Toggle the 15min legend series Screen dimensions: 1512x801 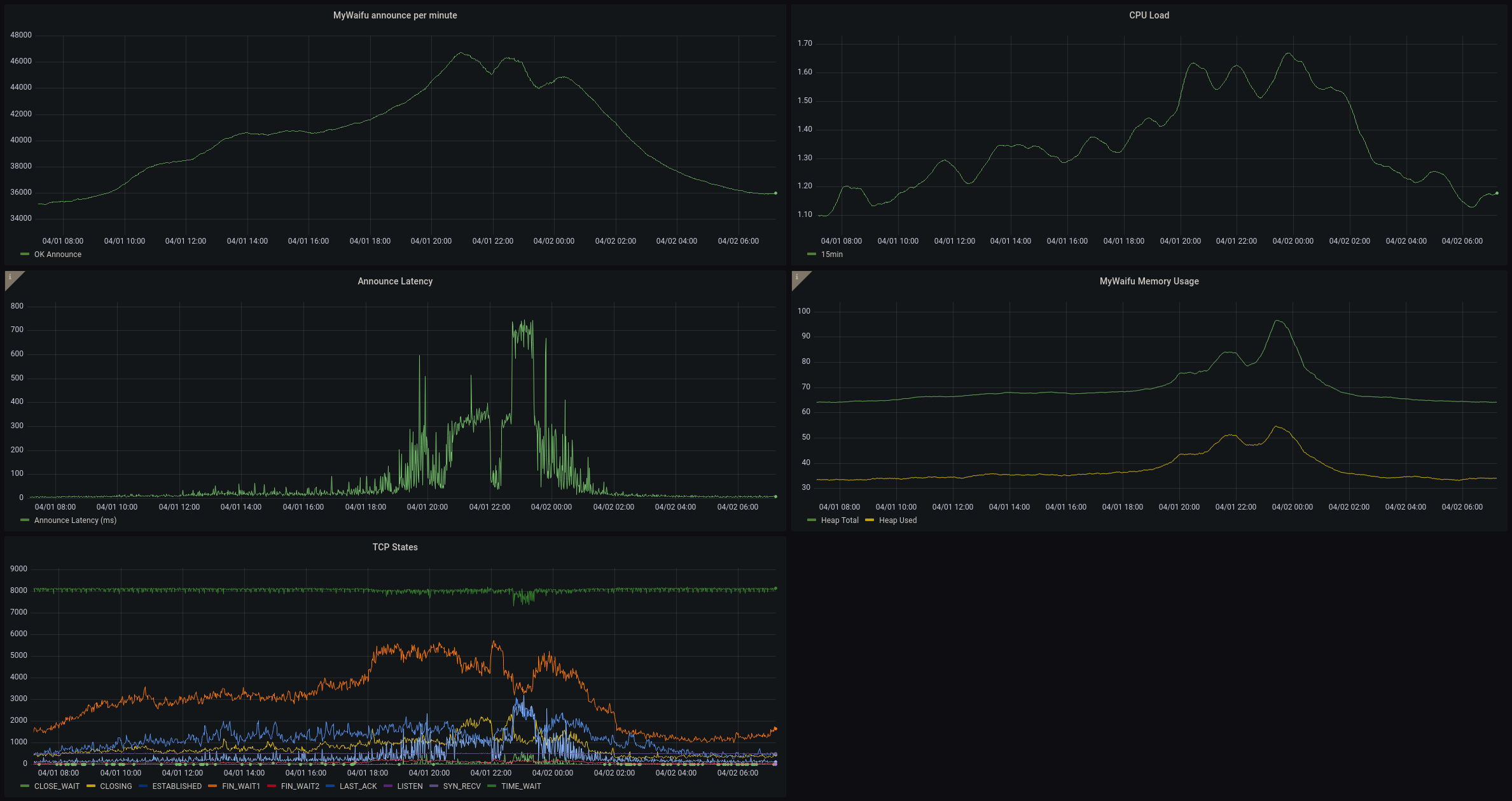pos(831,254)
